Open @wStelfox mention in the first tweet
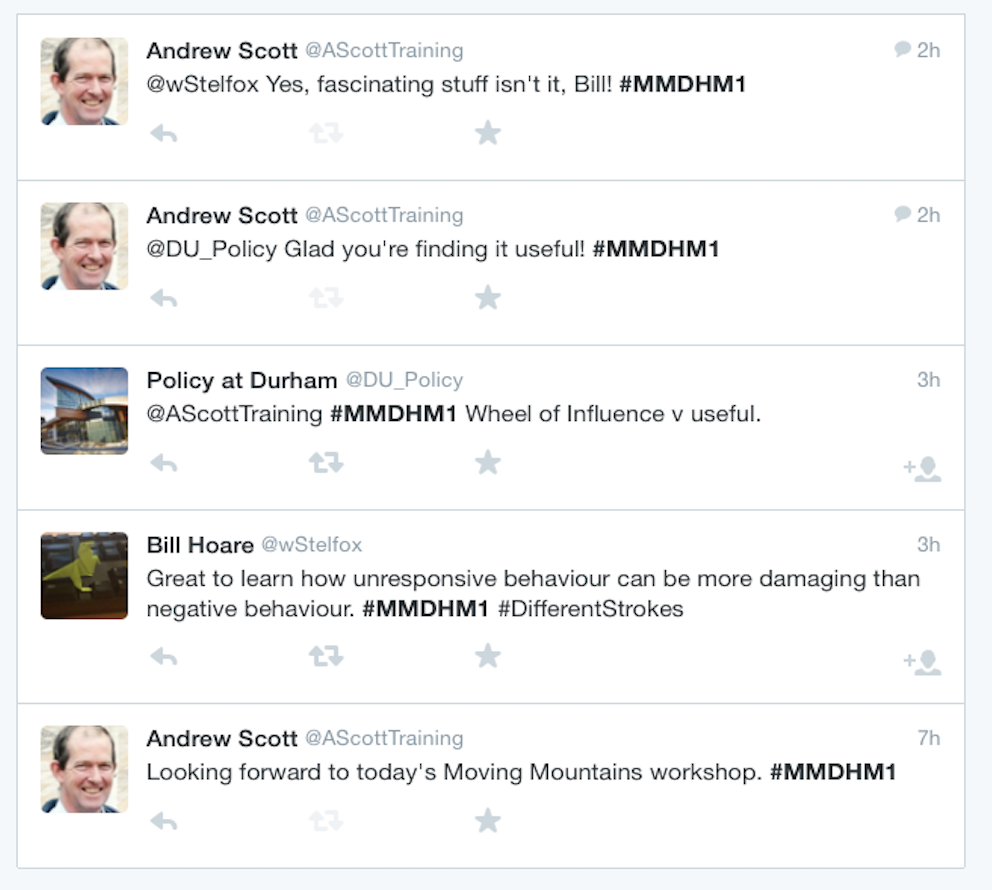Viewport: 992px width, 890px height. click(202, 84)
